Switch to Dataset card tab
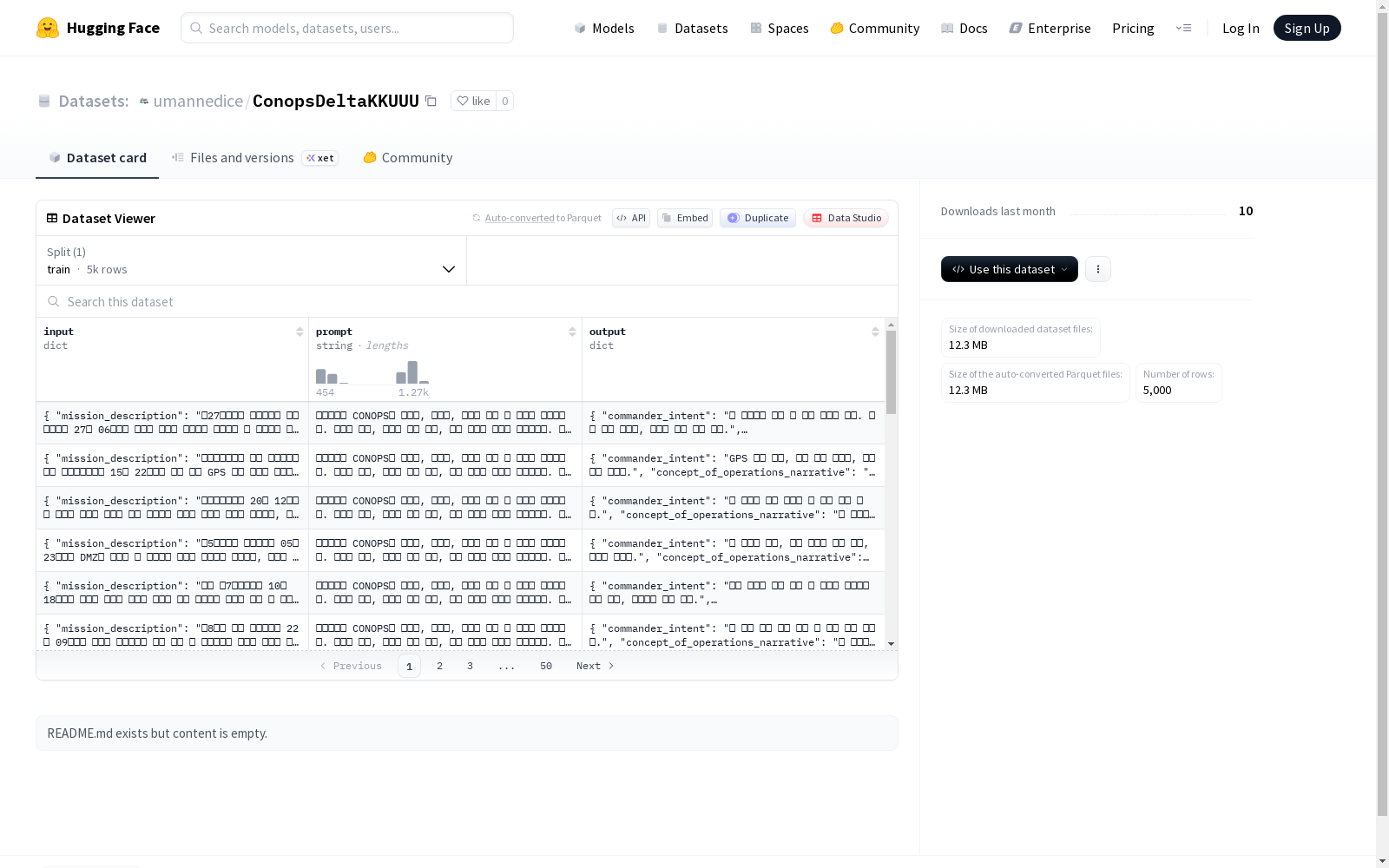Screen dimensions: 1389x868 97,157
